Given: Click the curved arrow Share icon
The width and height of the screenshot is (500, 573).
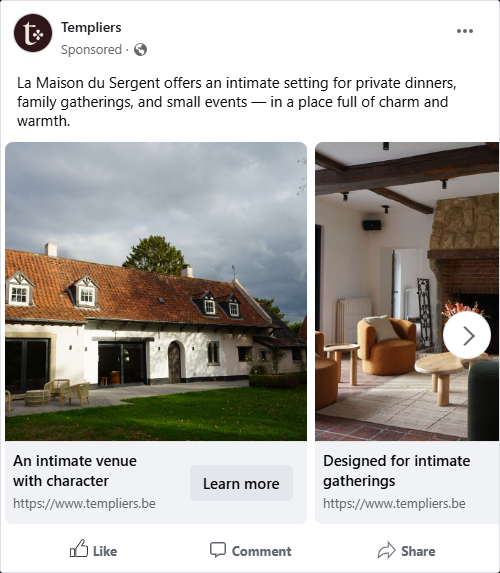Looking at the screenshot, I should 387,550.
